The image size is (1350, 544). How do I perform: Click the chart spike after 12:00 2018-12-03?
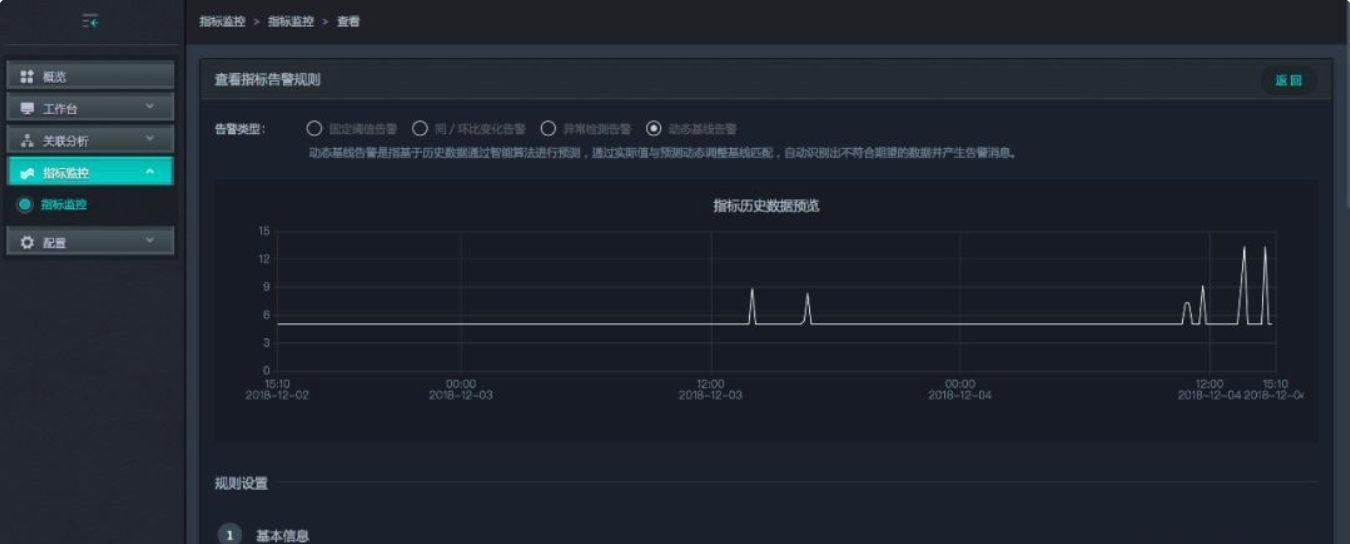pyautogui.click(x=752, y=306)
